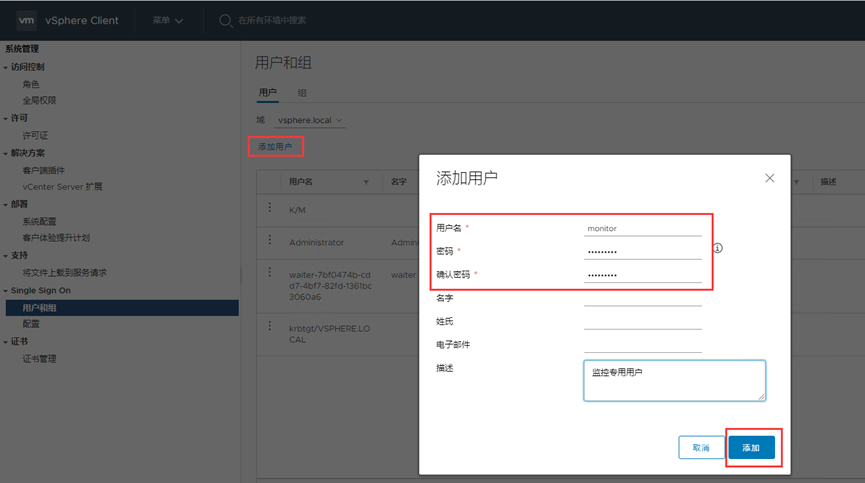
Task: Click the 电子邮件 input field
Action: (643, 345)
